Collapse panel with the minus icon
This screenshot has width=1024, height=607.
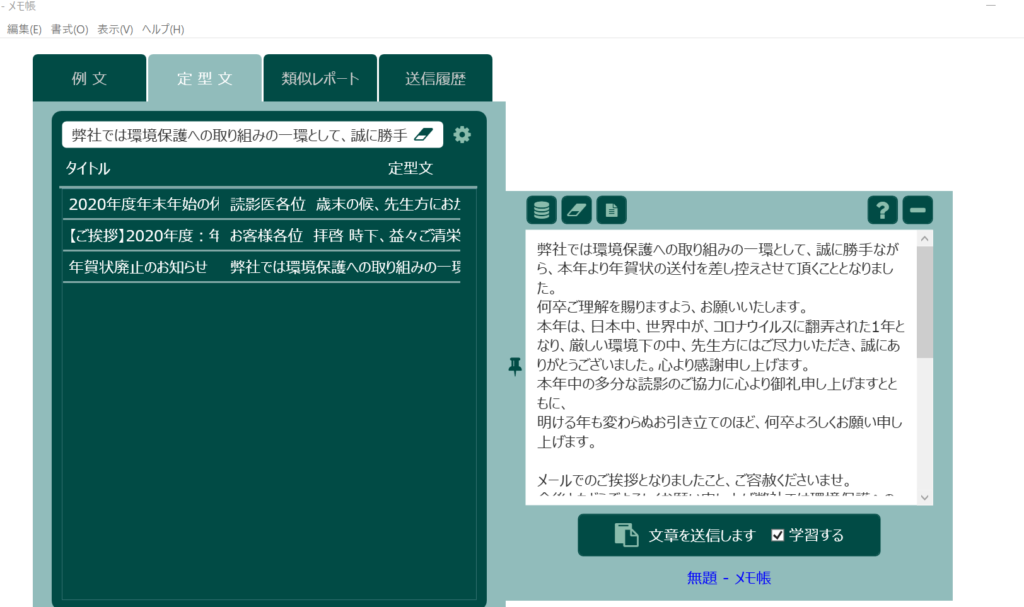click(x=918, y=210)
